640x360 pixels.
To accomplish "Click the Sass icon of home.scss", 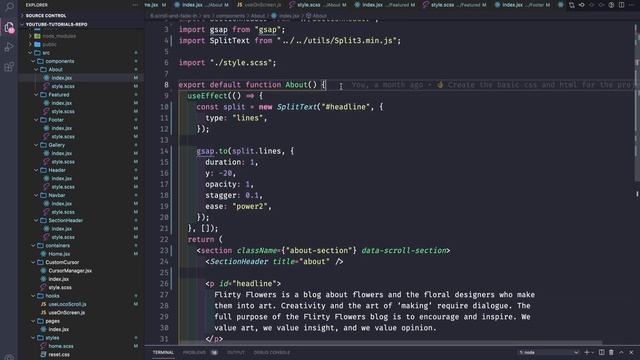I will pos(43,346).
